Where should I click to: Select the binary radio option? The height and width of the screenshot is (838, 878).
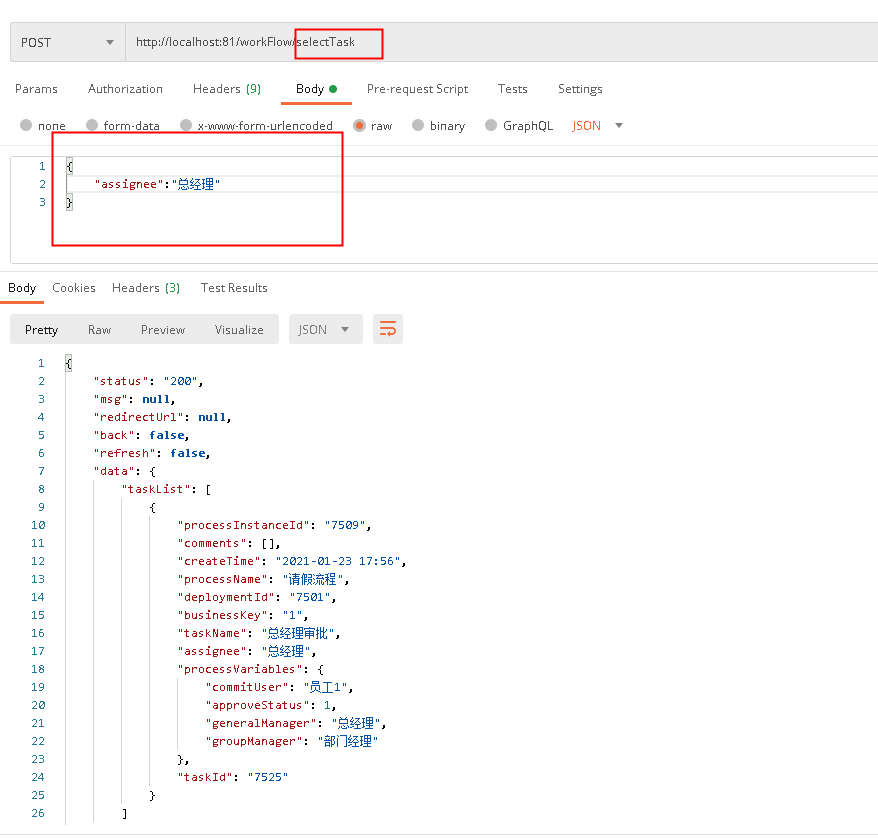pyautogui.click(x=418, y=125)
